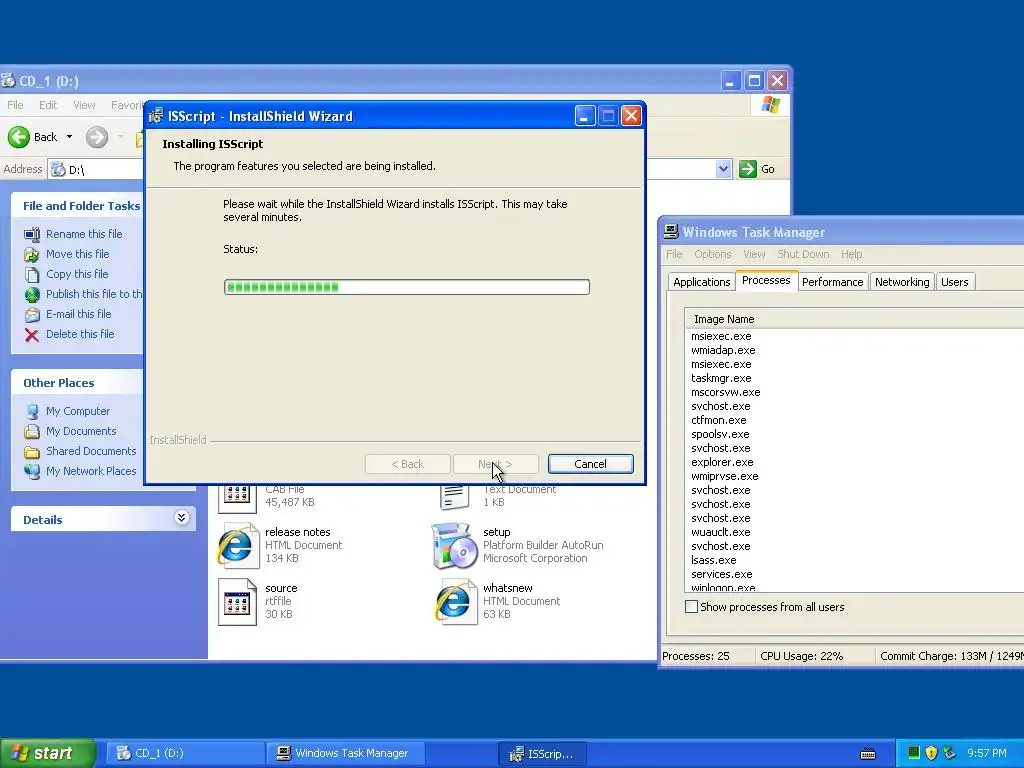
Task: Click the Move this file icon
Action: (x=32, y=255)
